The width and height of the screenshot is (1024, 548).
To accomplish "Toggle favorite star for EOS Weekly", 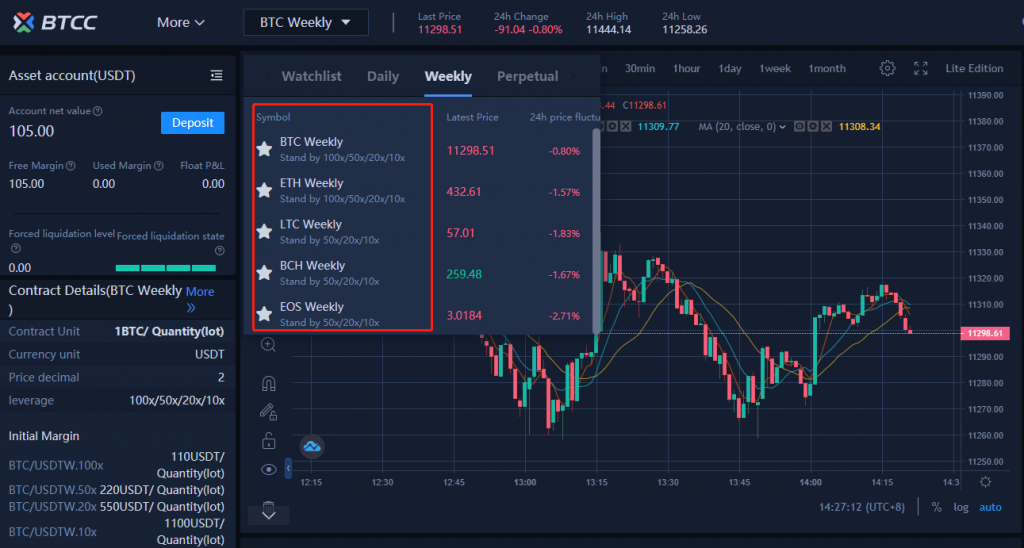I will tap(264, 314).
